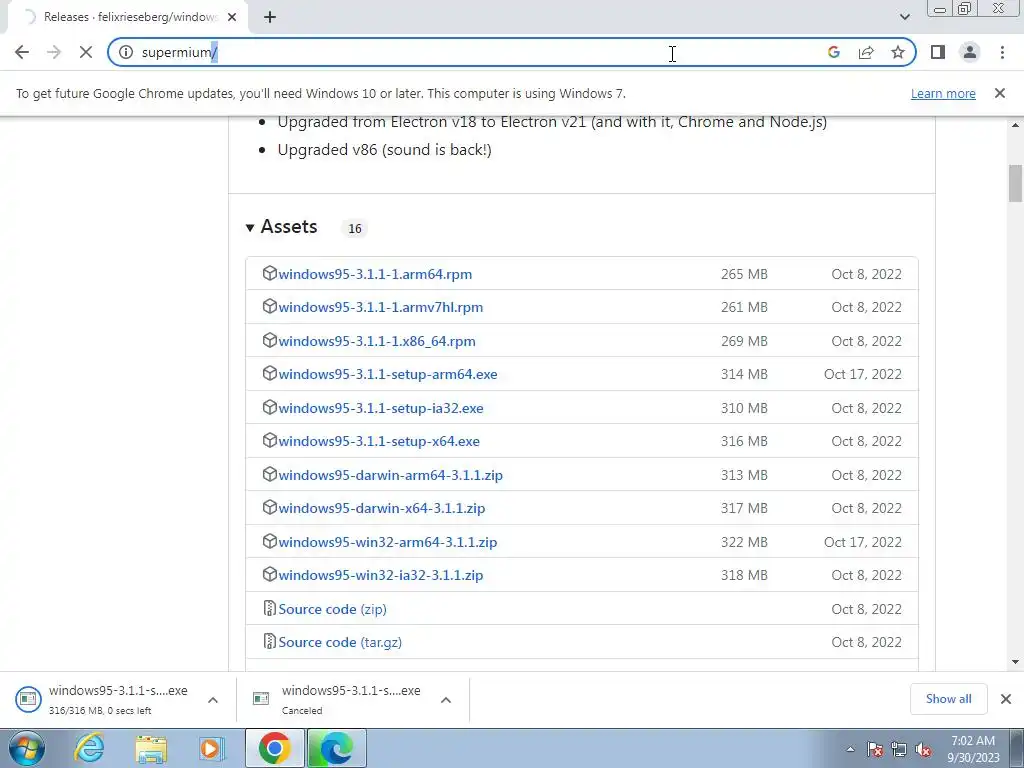The image size is (1024, 768).
Task: Open the side panel
Action: [x=938, y=52]
